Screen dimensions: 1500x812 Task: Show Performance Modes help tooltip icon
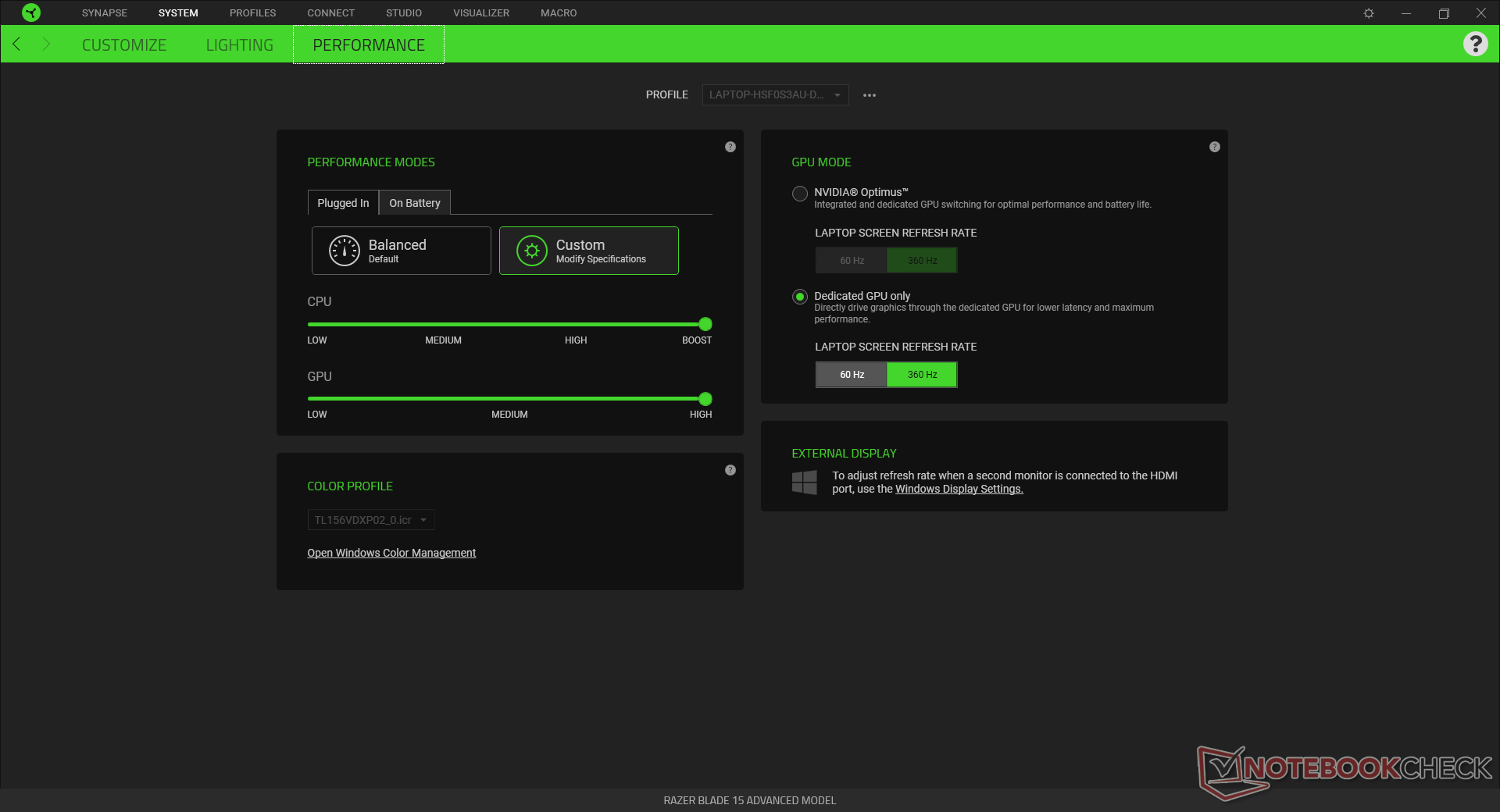[x=730, y=147]
